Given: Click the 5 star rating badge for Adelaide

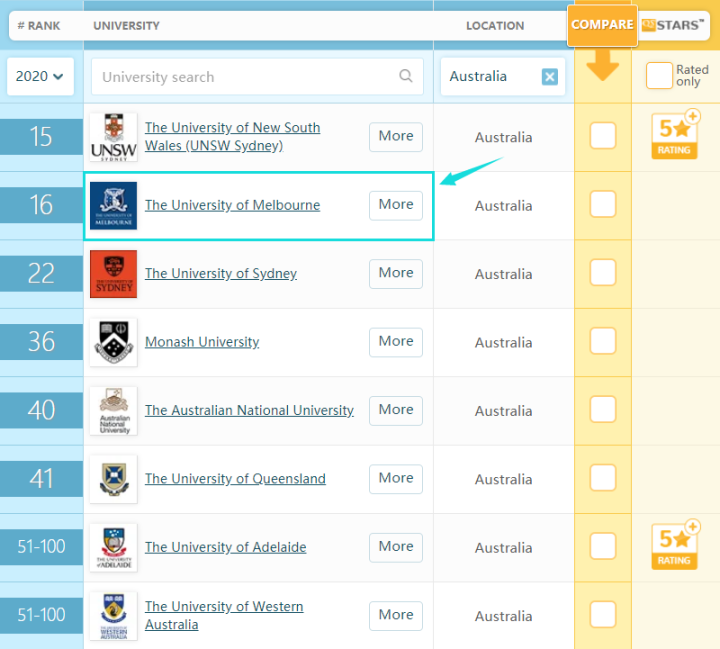Looking at the screenshot, I should tap(675, 545).
